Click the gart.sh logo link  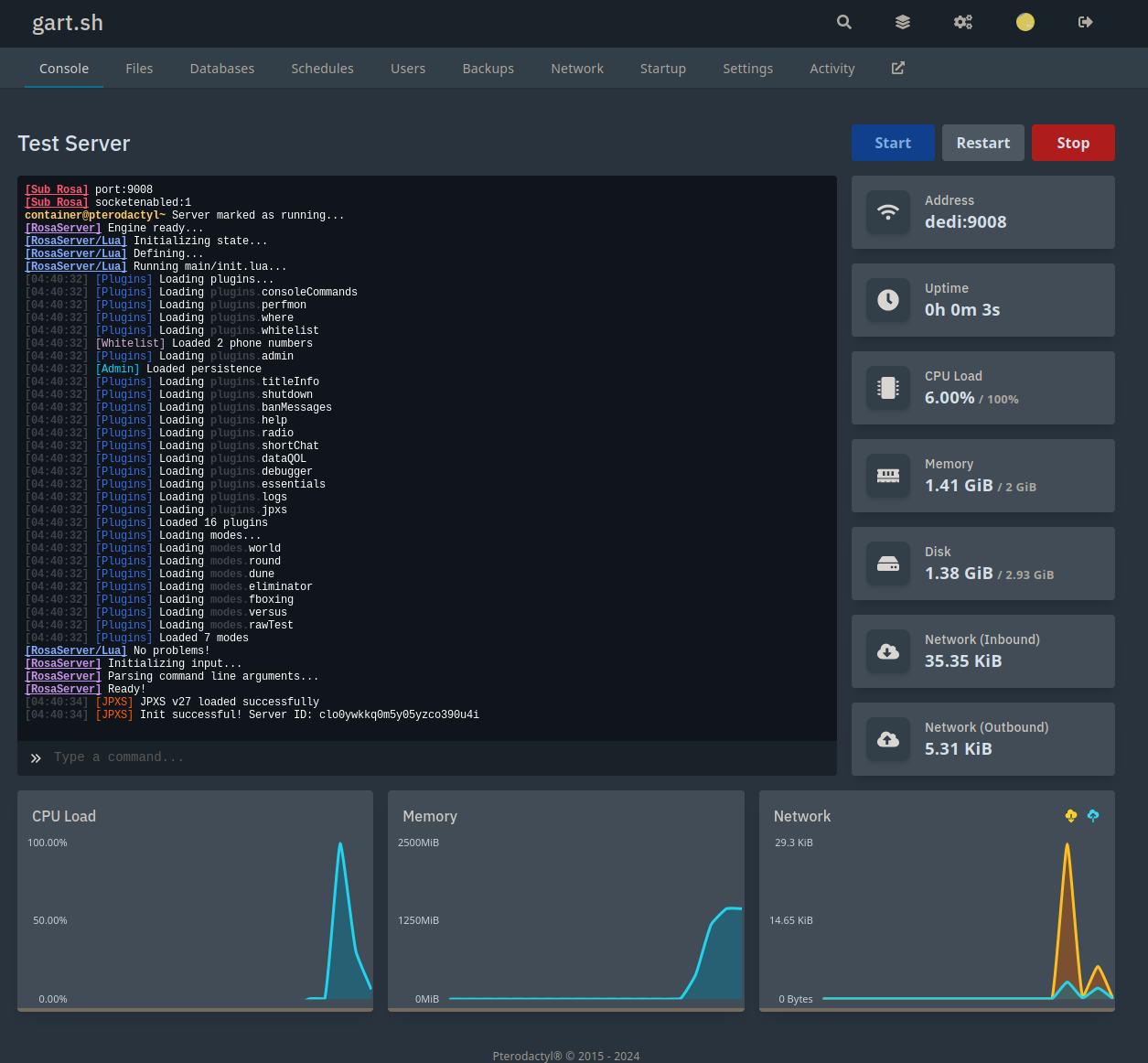coord(68,23)
